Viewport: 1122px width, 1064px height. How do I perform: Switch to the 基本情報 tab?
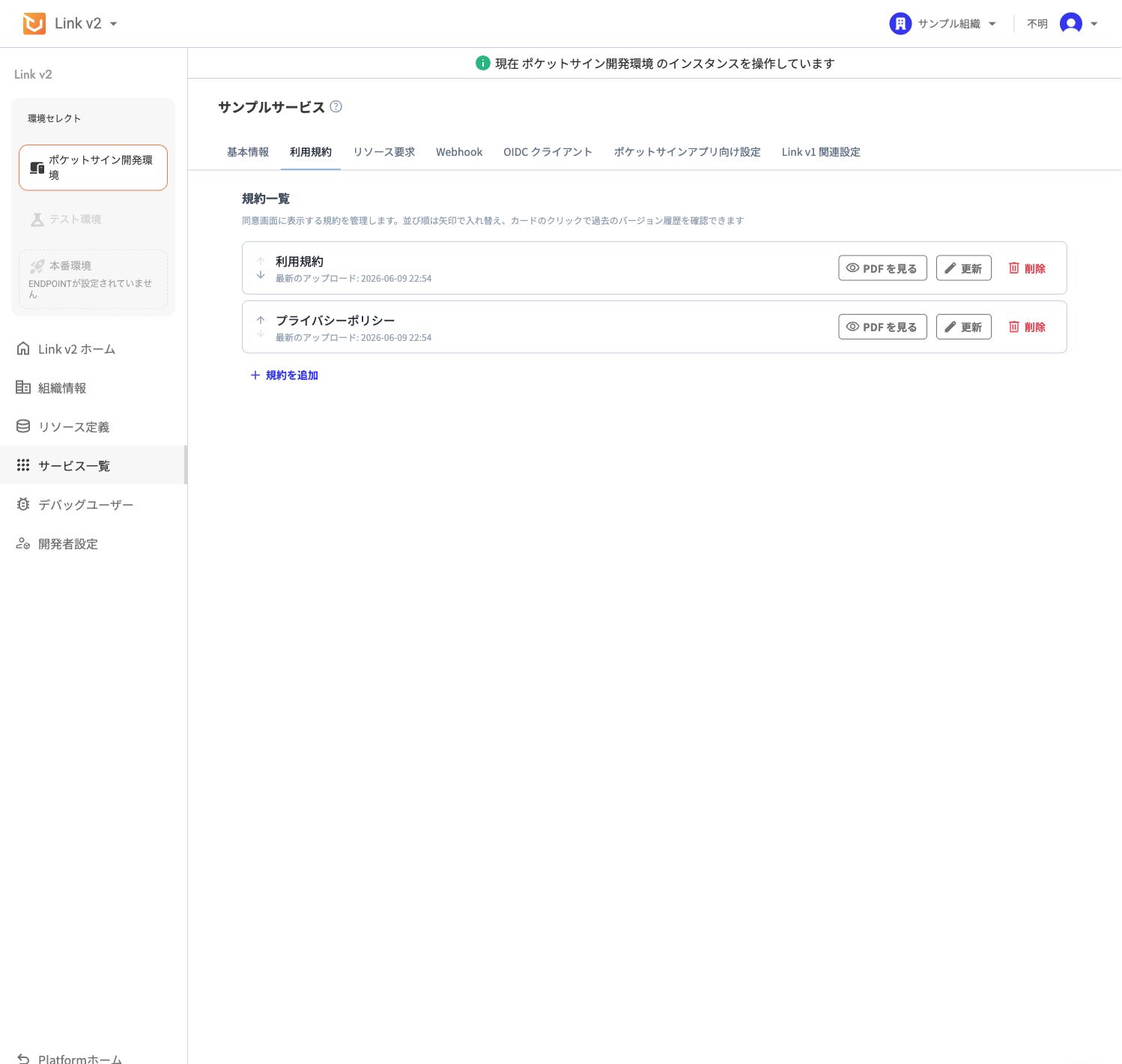point(248,152)
